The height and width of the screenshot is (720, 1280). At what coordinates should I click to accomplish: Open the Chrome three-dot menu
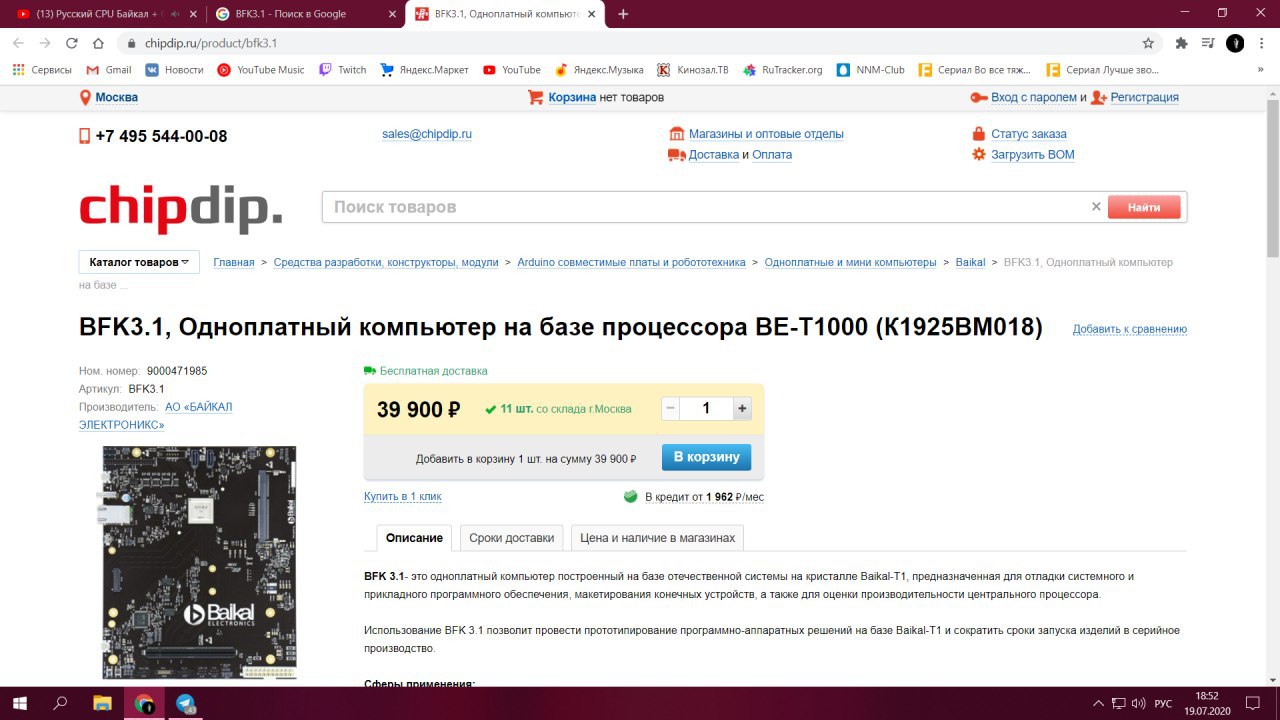point(1262,43)
